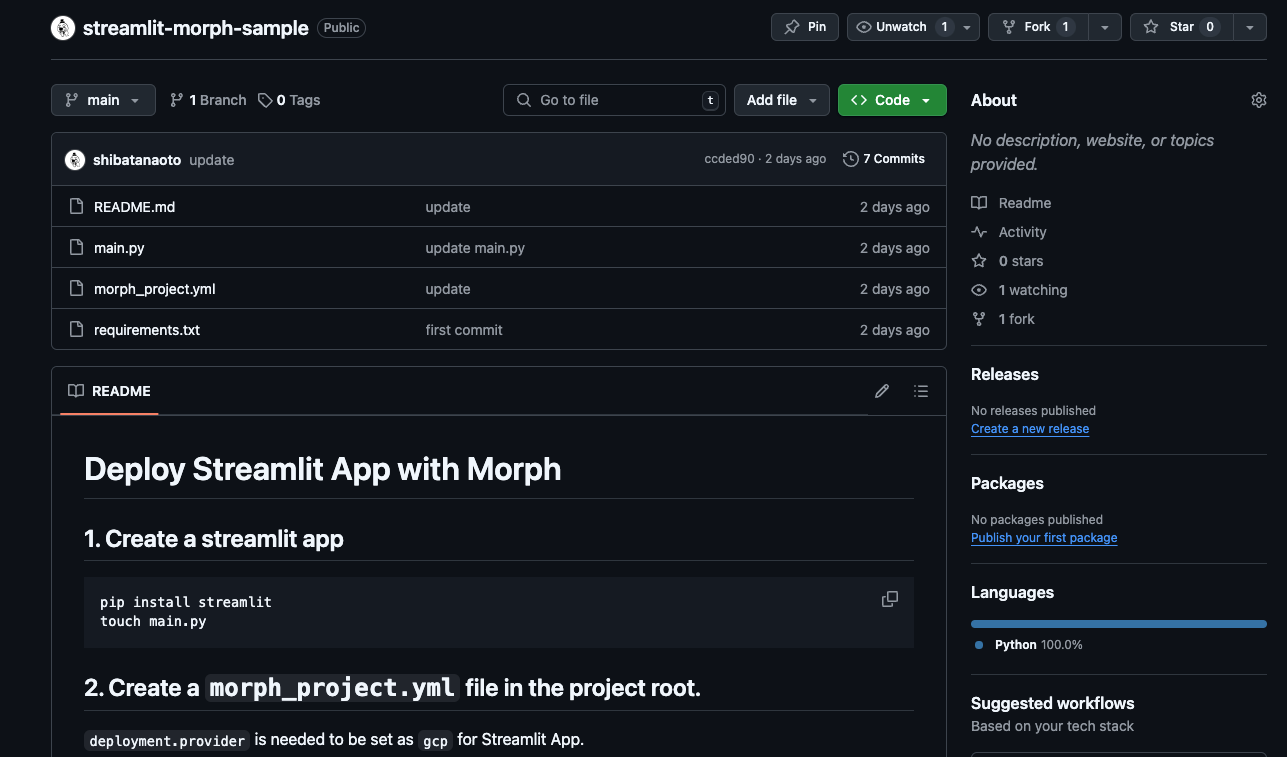Click the commit history clock icon
Image resolution: width=1287 pixels, height=757 pixels.
point(851,159)
